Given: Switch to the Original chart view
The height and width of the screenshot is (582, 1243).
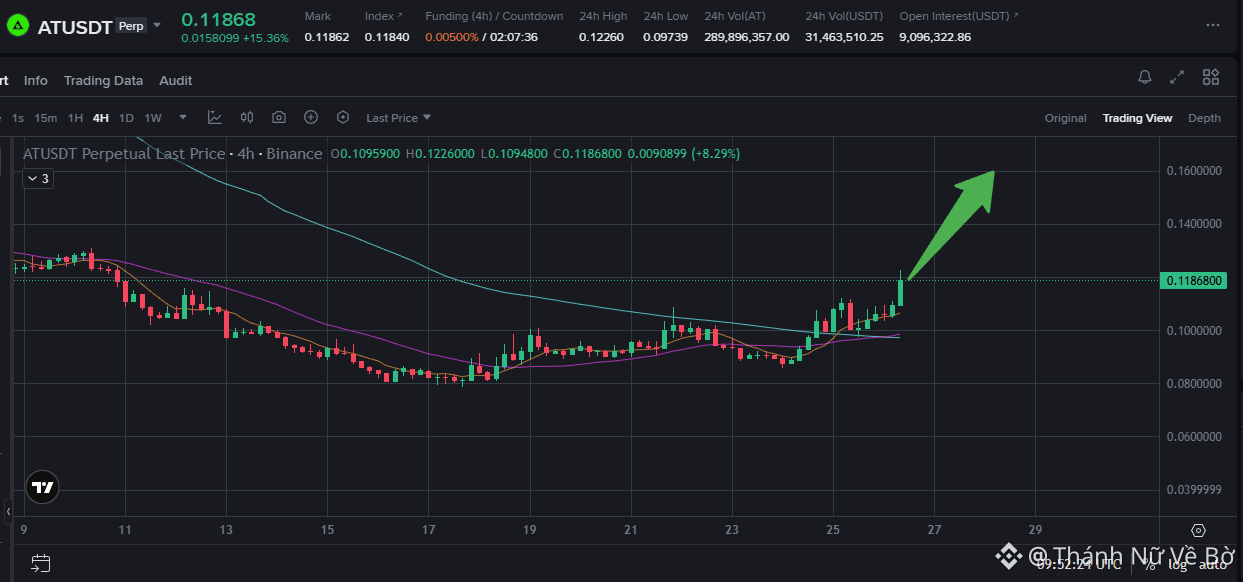Looking at the screenshot, I should pos(1066,118).
